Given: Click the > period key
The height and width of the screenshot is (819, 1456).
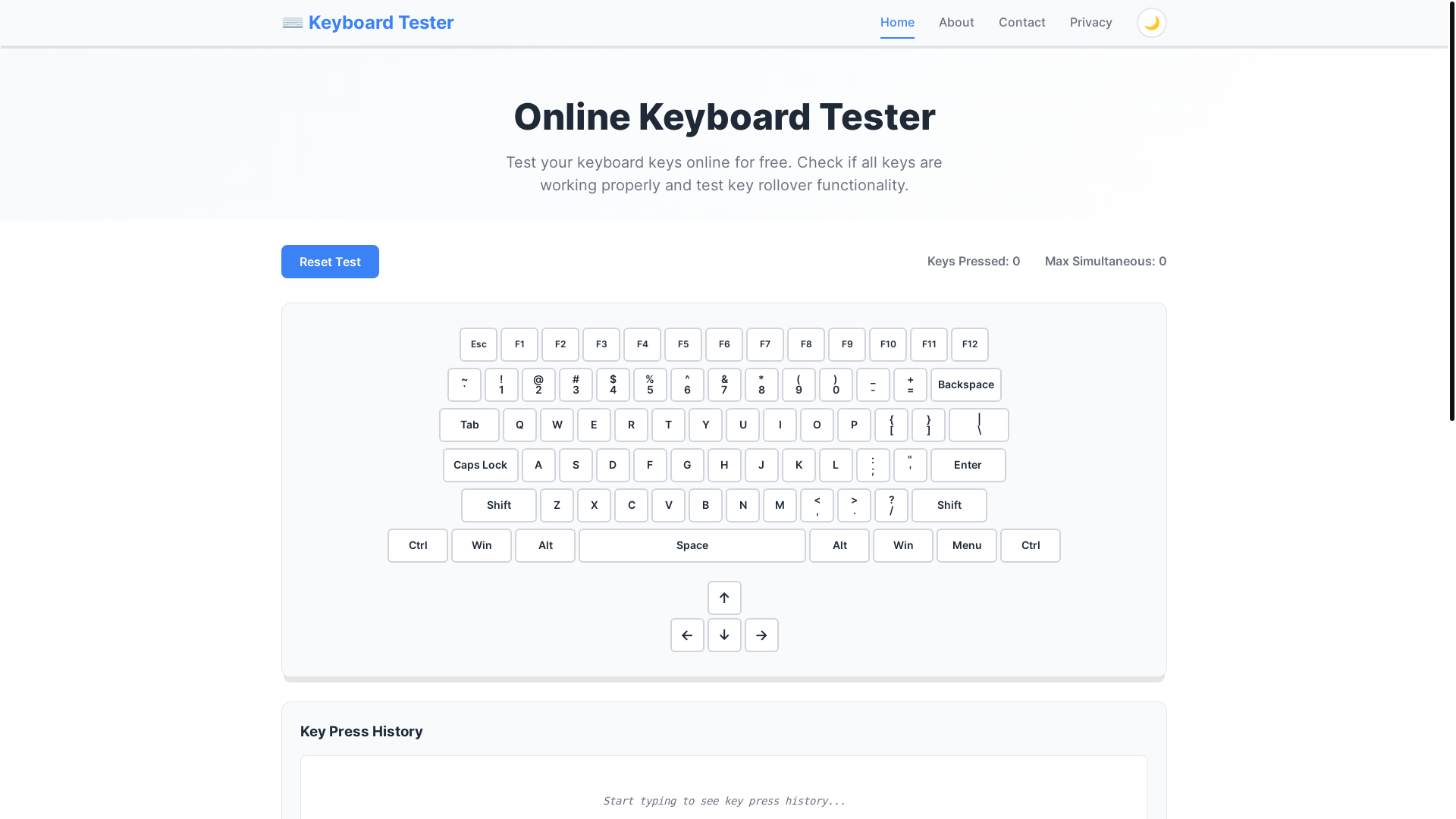Looking at the screenshot, I should click(x=854, y=505).
